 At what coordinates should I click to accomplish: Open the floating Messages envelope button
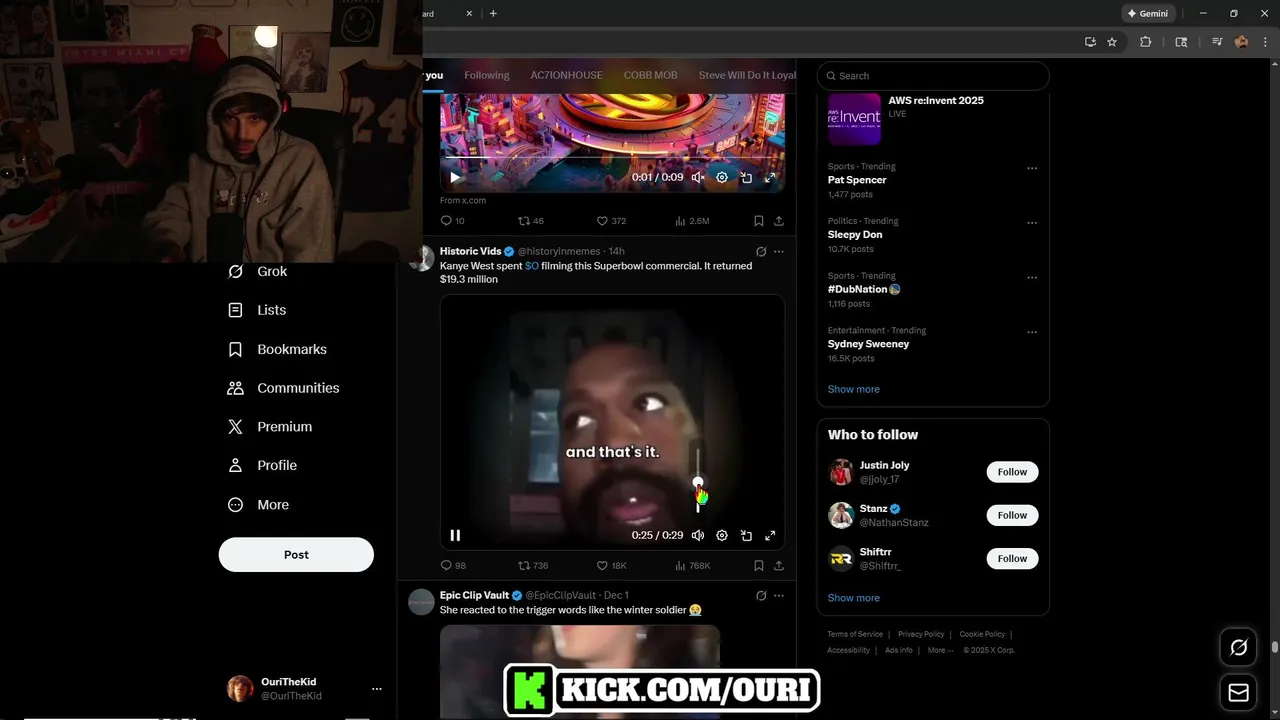[1238, 692]
